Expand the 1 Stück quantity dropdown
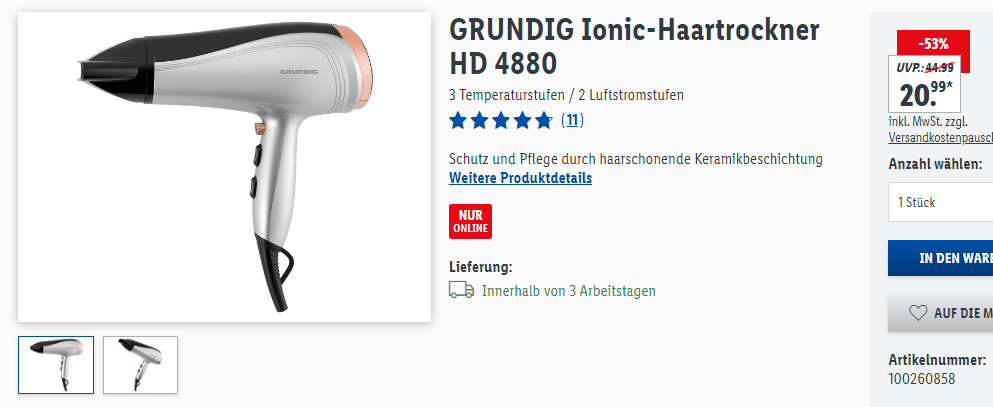This screenshot has width=993, height=407. (x=940, y=202)
